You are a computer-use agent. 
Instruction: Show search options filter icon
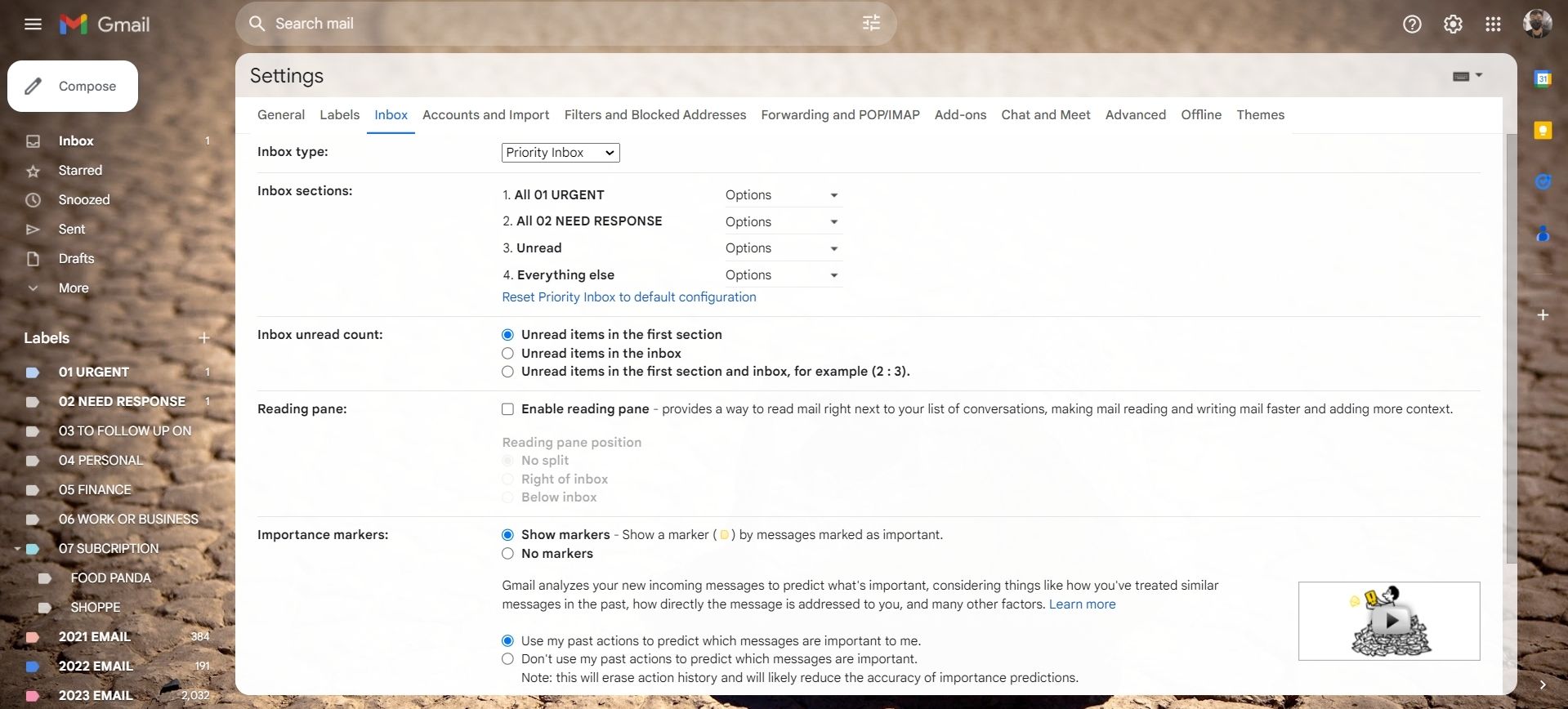click(x=872, y=24)
